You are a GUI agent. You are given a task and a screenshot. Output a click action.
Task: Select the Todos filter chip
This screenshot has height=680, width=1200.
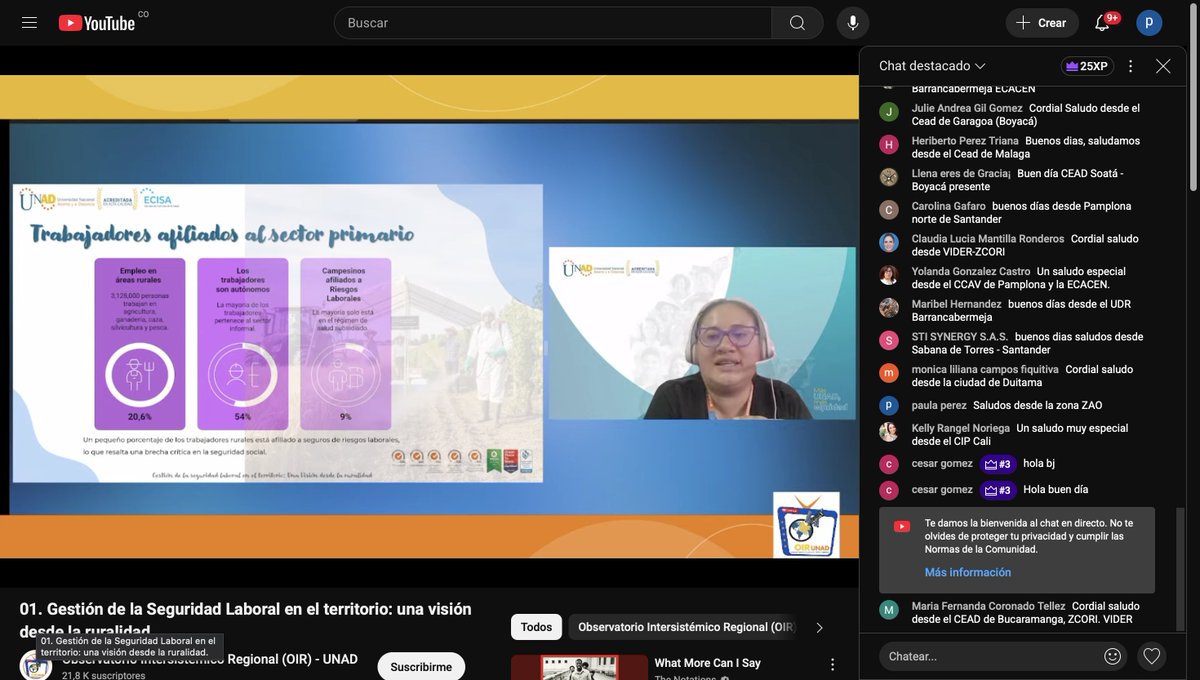click(x=536, y=627)
